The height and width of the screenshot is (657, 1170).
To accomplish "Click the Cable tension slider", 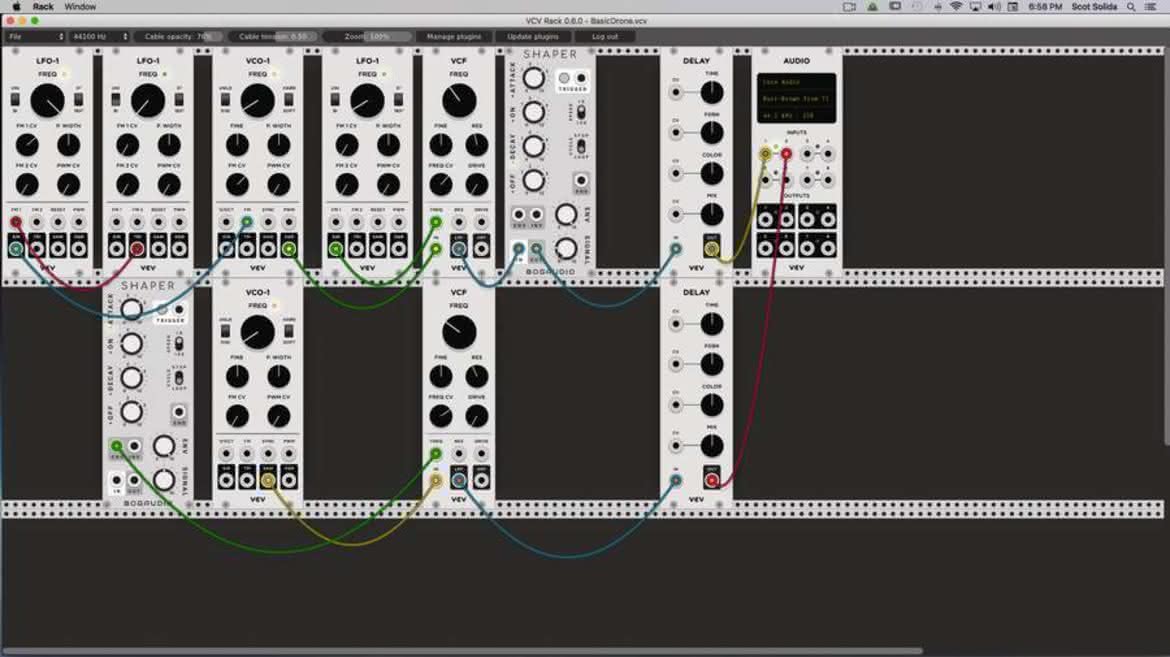I will click(x=273, y=36).
